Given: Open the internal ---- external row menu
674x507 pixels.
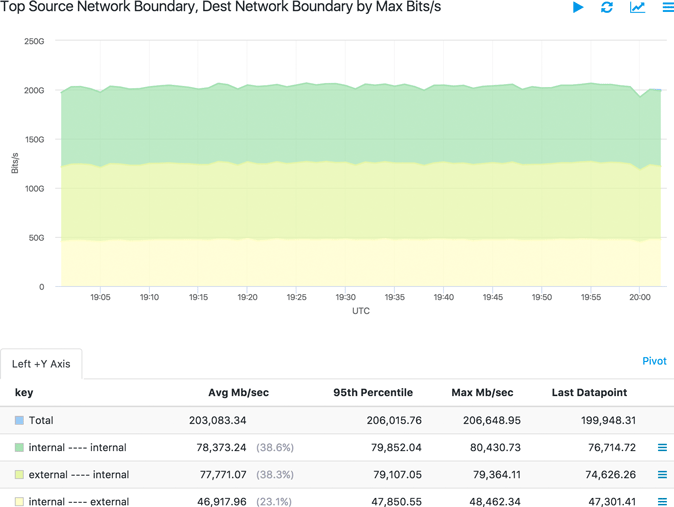Looking at the screenshot, I should tap(662, 501).
